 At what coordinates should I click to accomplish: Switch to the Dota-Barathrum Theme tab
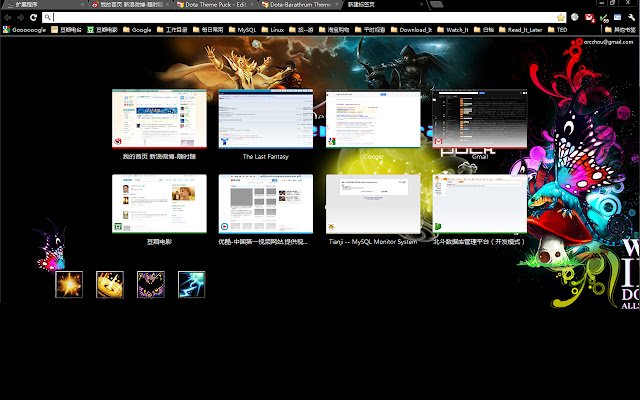300,4
